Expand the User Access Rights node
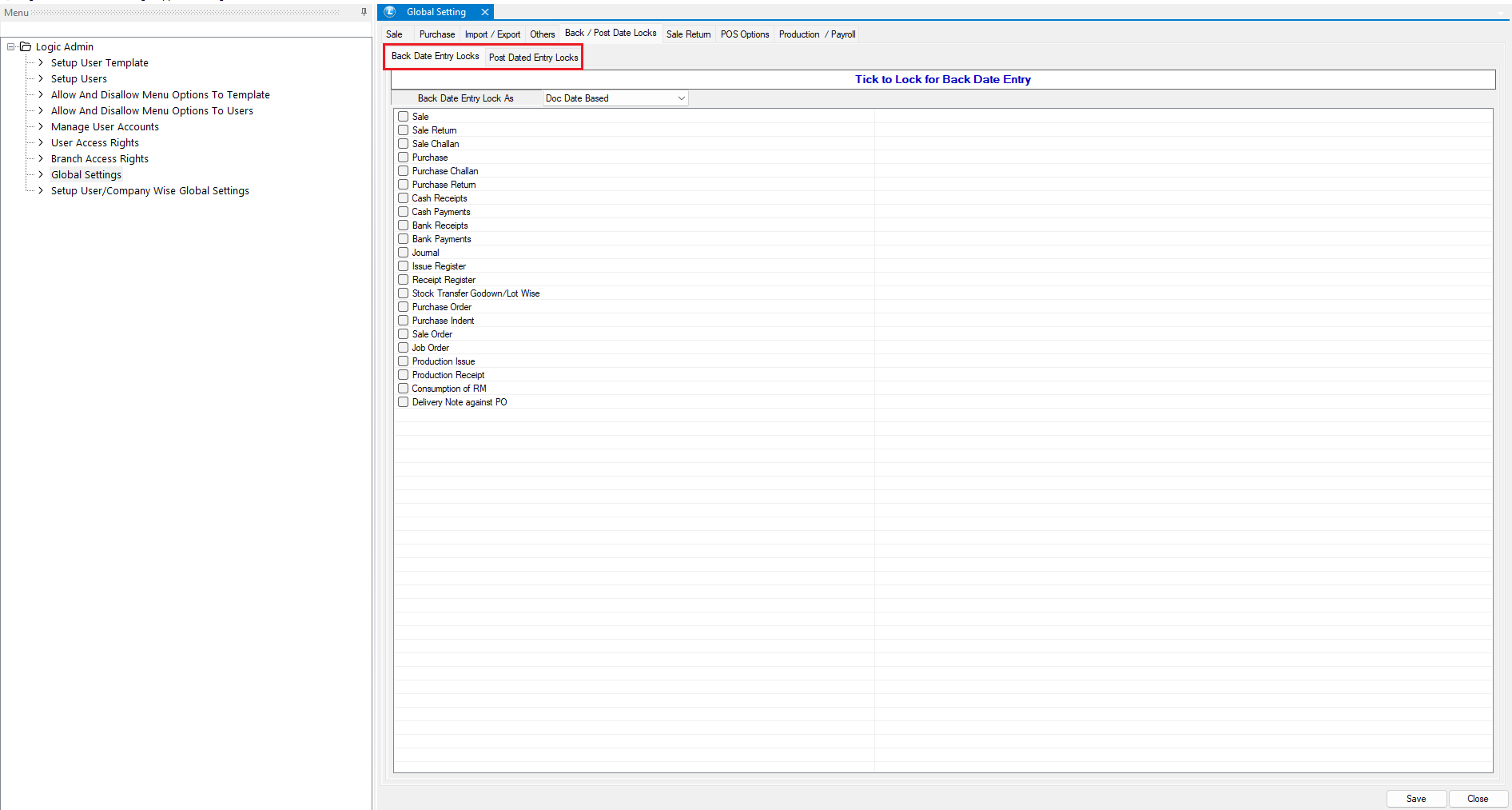Screen dimensions: 1512x810 (x=41, y=143)
